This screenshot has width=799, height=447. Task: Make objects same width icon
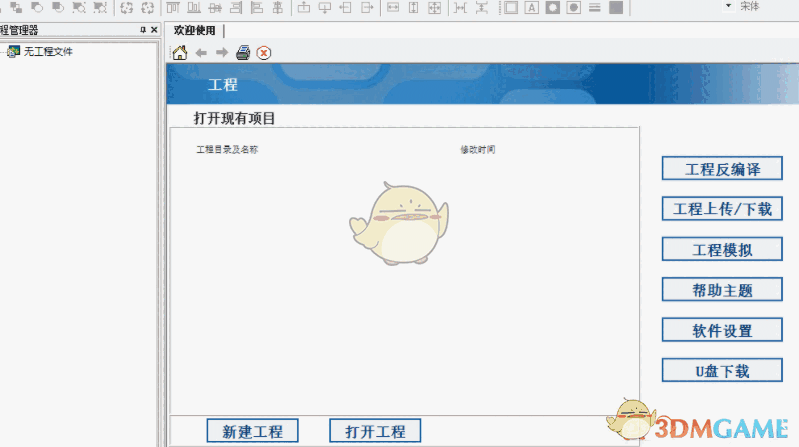393,8
